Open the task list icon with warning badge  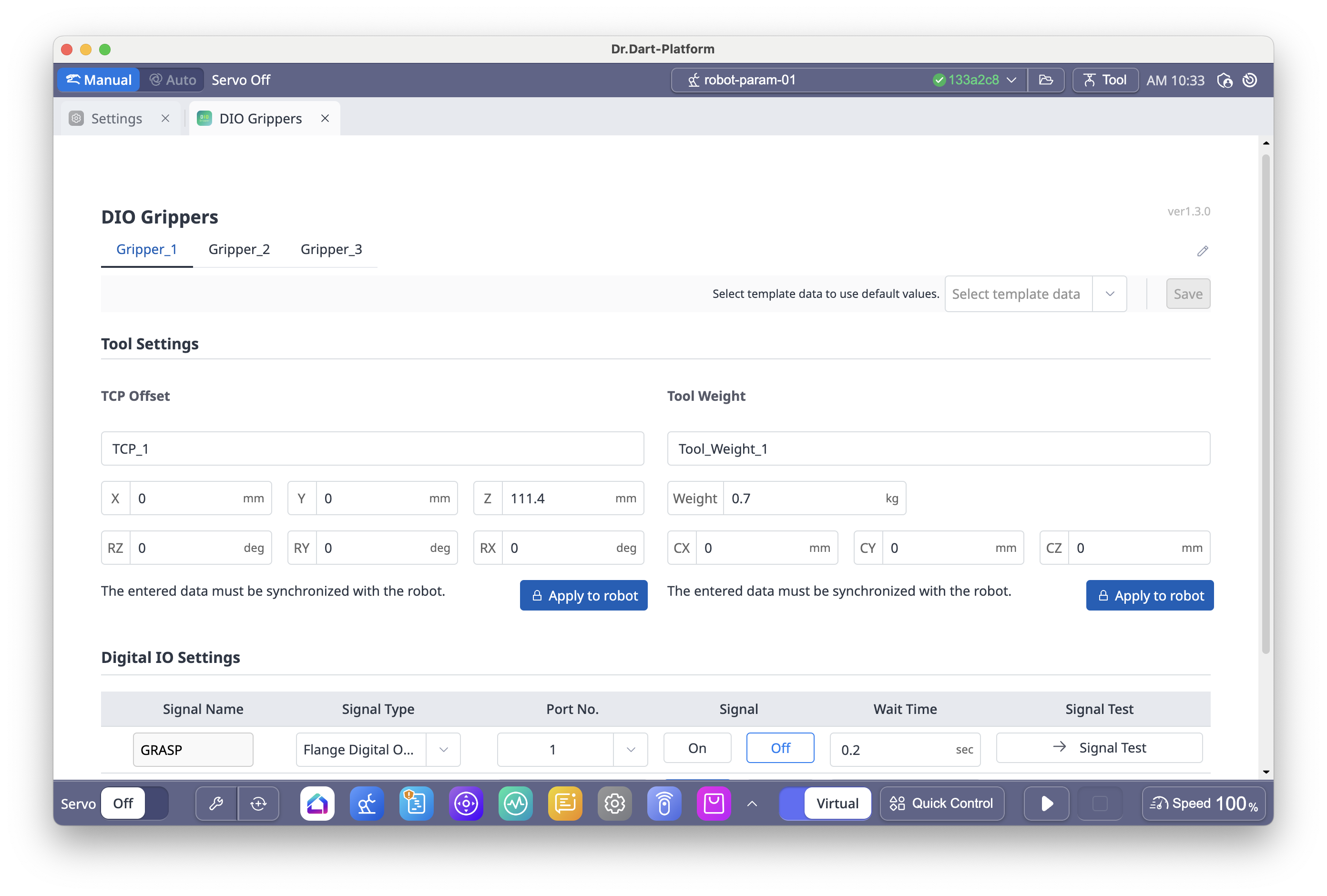[416, 804]
